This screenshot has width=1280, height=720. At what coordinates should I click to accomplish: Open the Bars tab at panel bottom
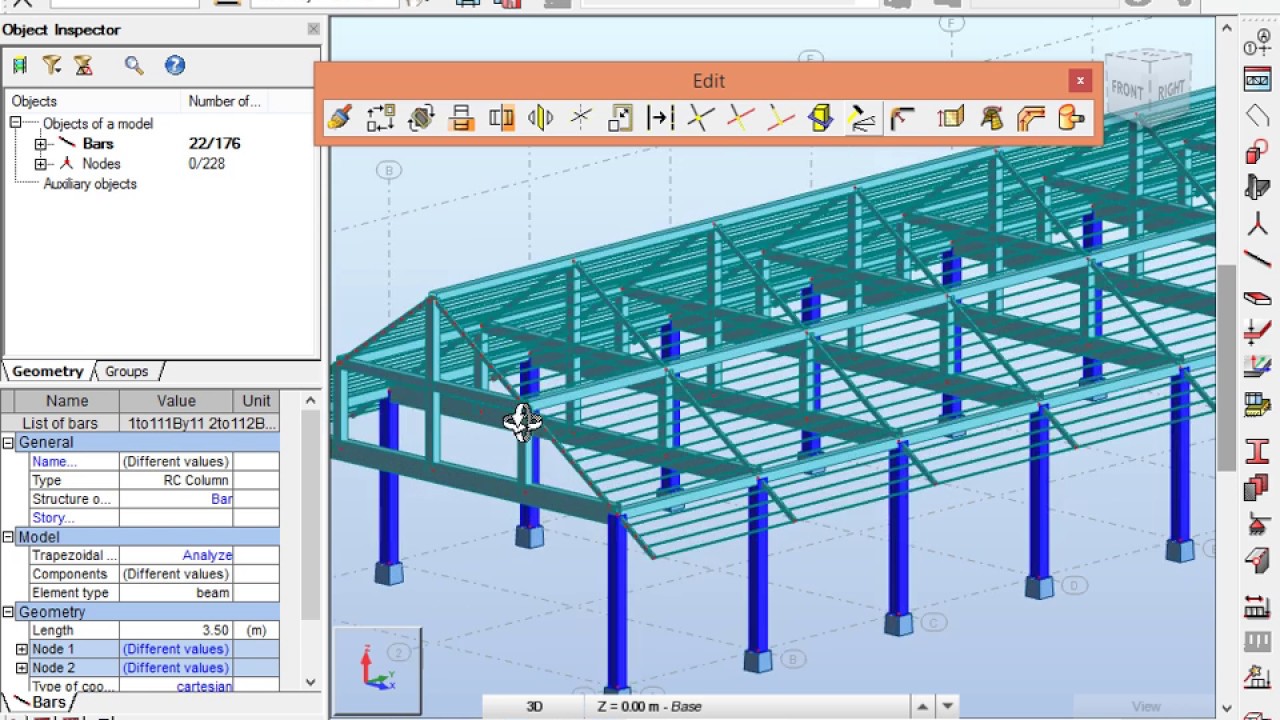(x=48, y=702)
